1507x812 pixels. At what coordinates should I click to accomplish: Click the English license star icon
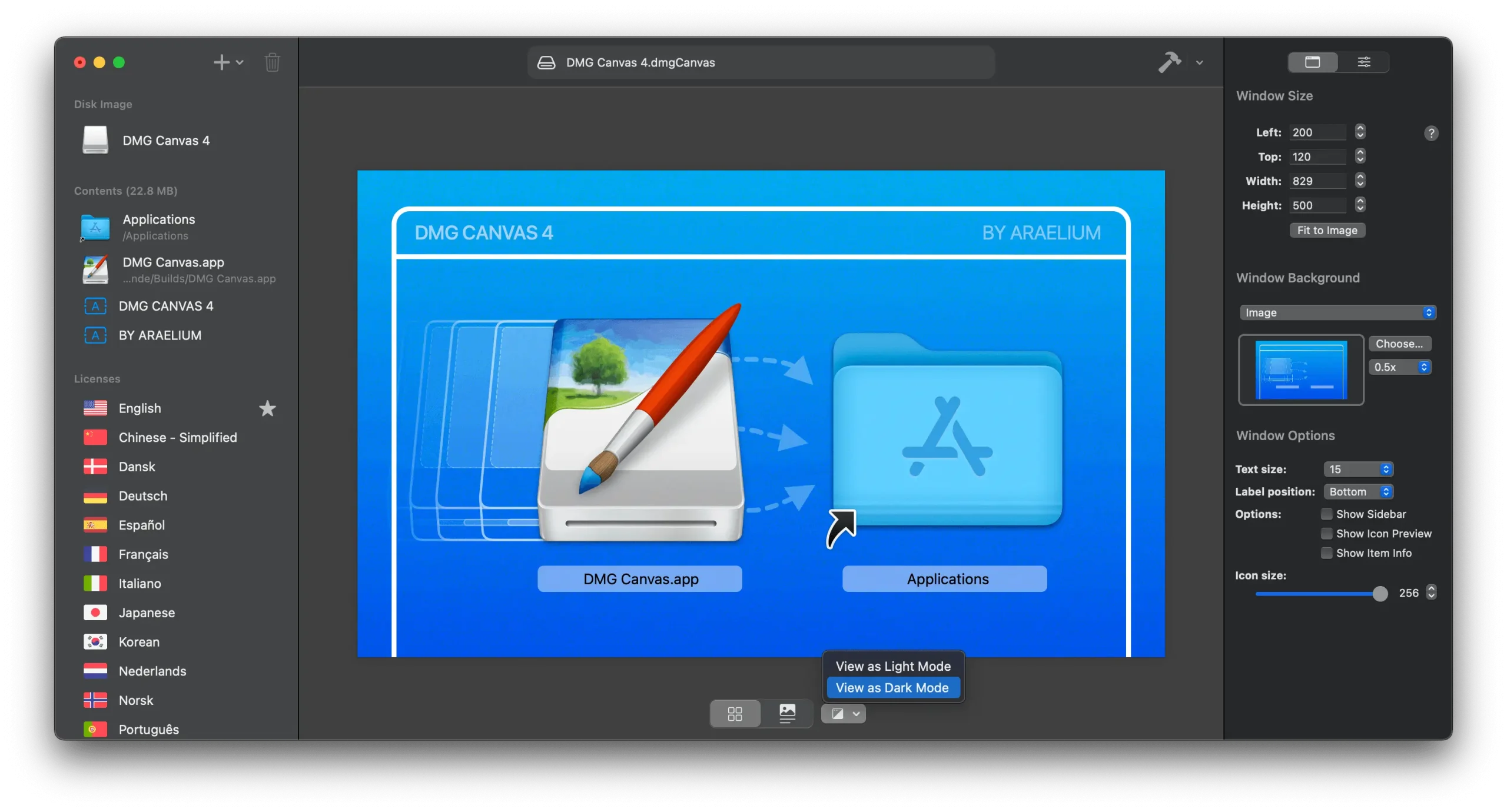pos(267,408)
